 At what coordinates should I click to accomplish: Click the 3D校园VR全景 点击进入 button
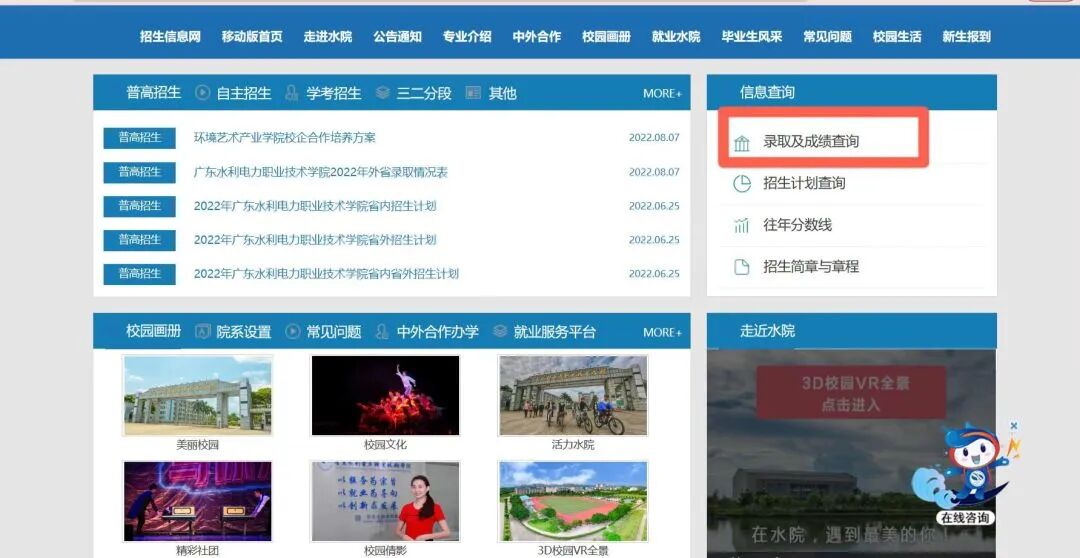(851, 393)
